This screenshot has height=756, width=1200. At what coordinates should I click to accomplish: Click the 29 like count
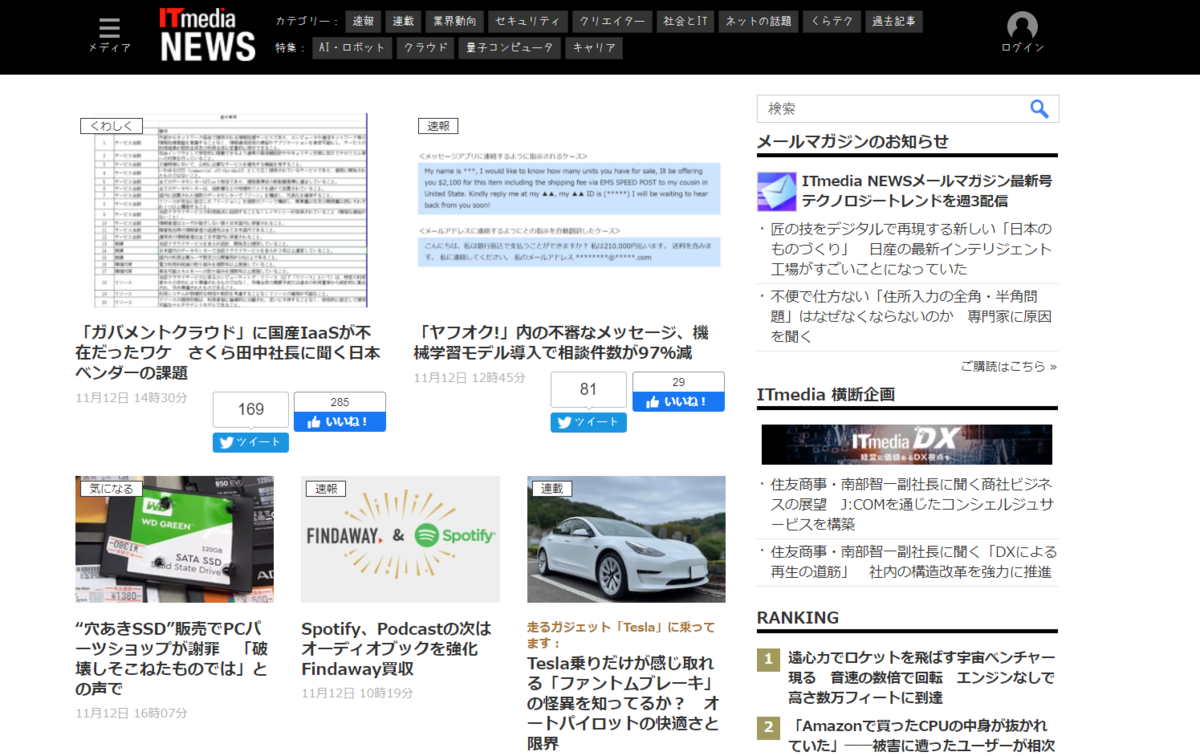(678, 382)
